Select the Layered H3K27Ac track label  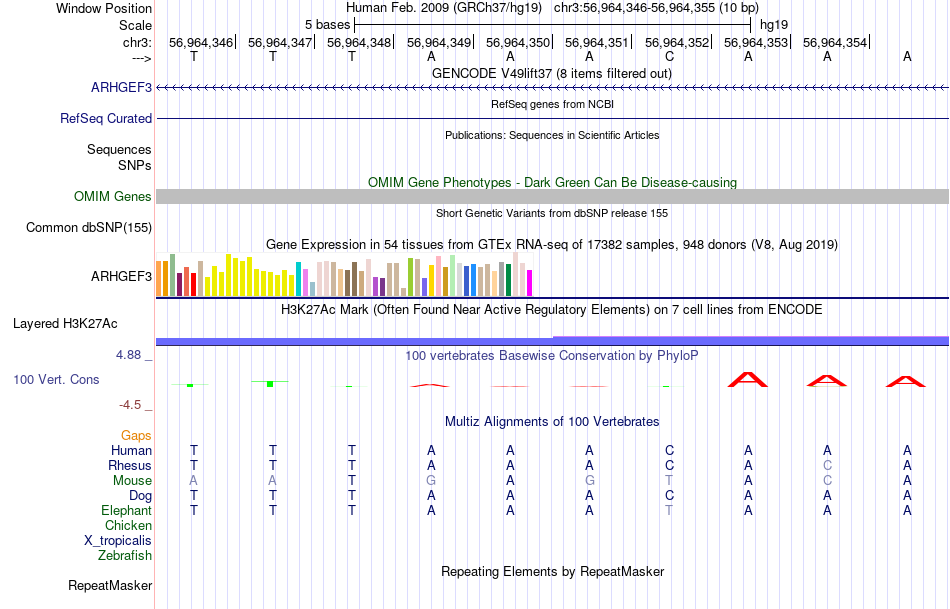pos(65,324)
